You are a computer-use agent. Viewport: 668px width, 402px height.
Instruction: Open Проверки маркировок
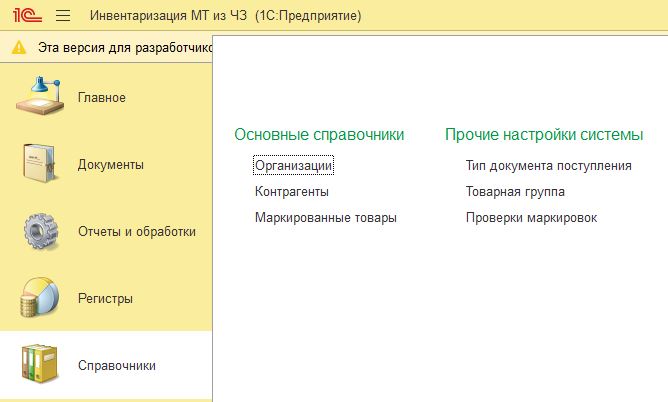(531, 218)
